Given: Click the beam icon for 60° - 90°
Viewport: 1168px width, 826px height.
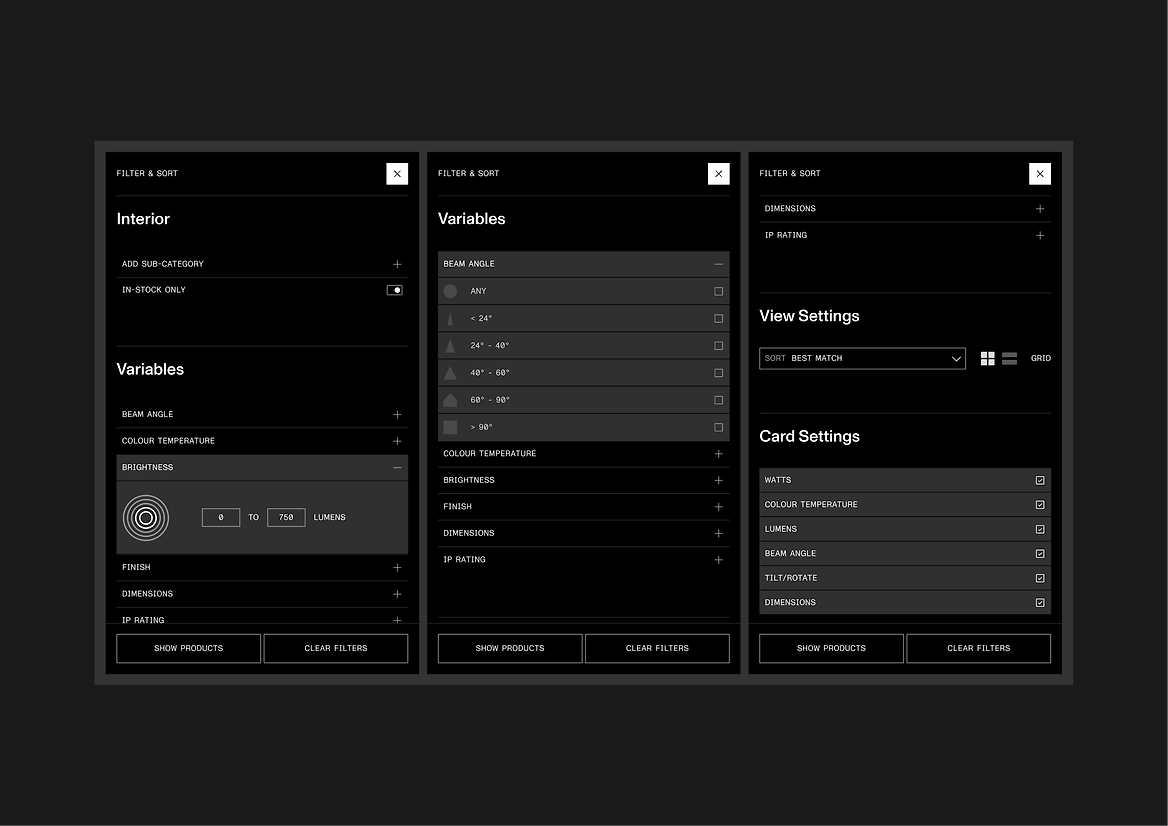Looking at the screenshot, I should [x=450, y=399].
